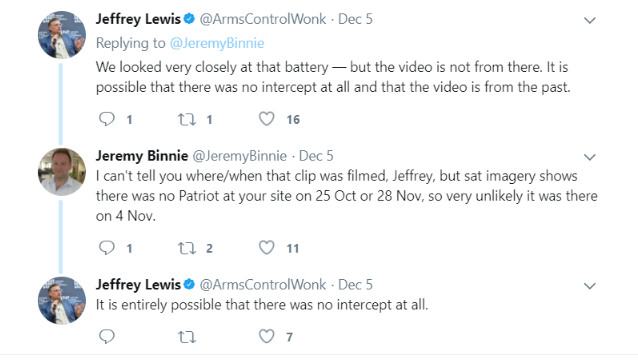Open the @JeremyBinnie mention in 'Replying to'
The image size is (638, 363).
[x=217, y=43]
